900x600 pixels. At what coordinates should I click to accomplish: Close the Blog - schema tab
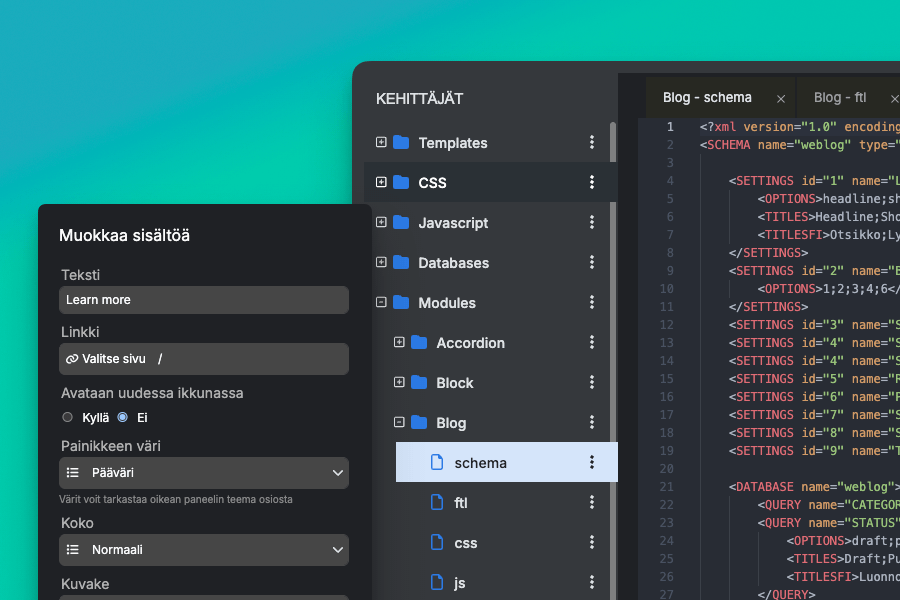[781, 99]
